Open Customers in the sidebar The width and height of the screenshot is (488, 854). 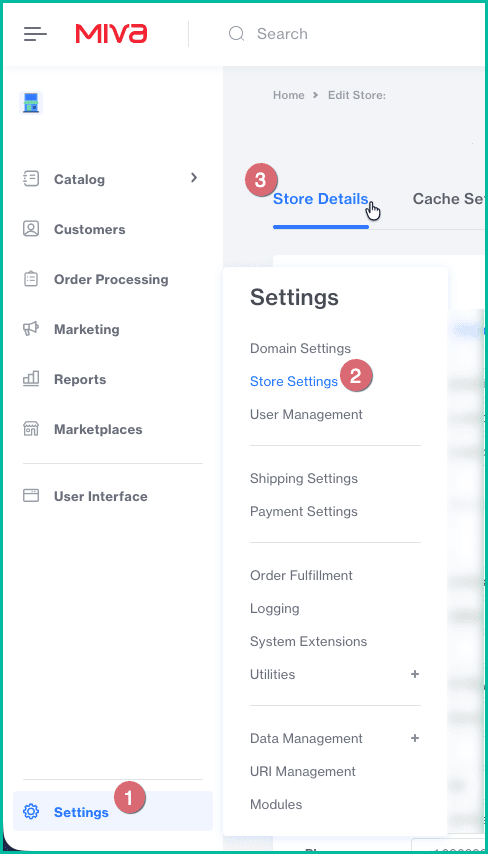pos(89,229)
